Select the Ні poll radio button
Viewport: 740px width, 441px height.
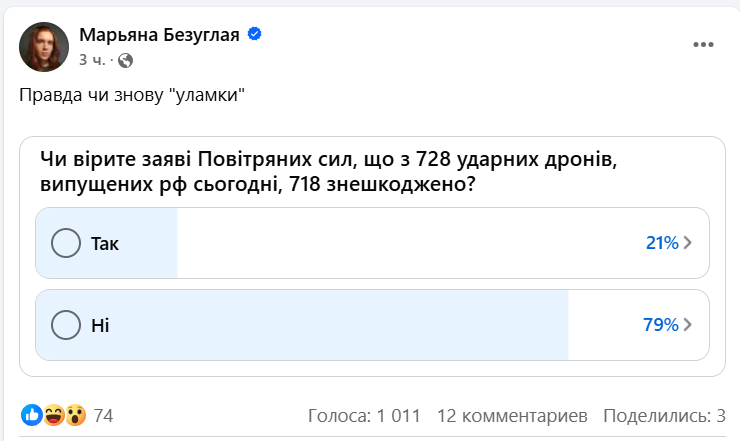(66, 325)
